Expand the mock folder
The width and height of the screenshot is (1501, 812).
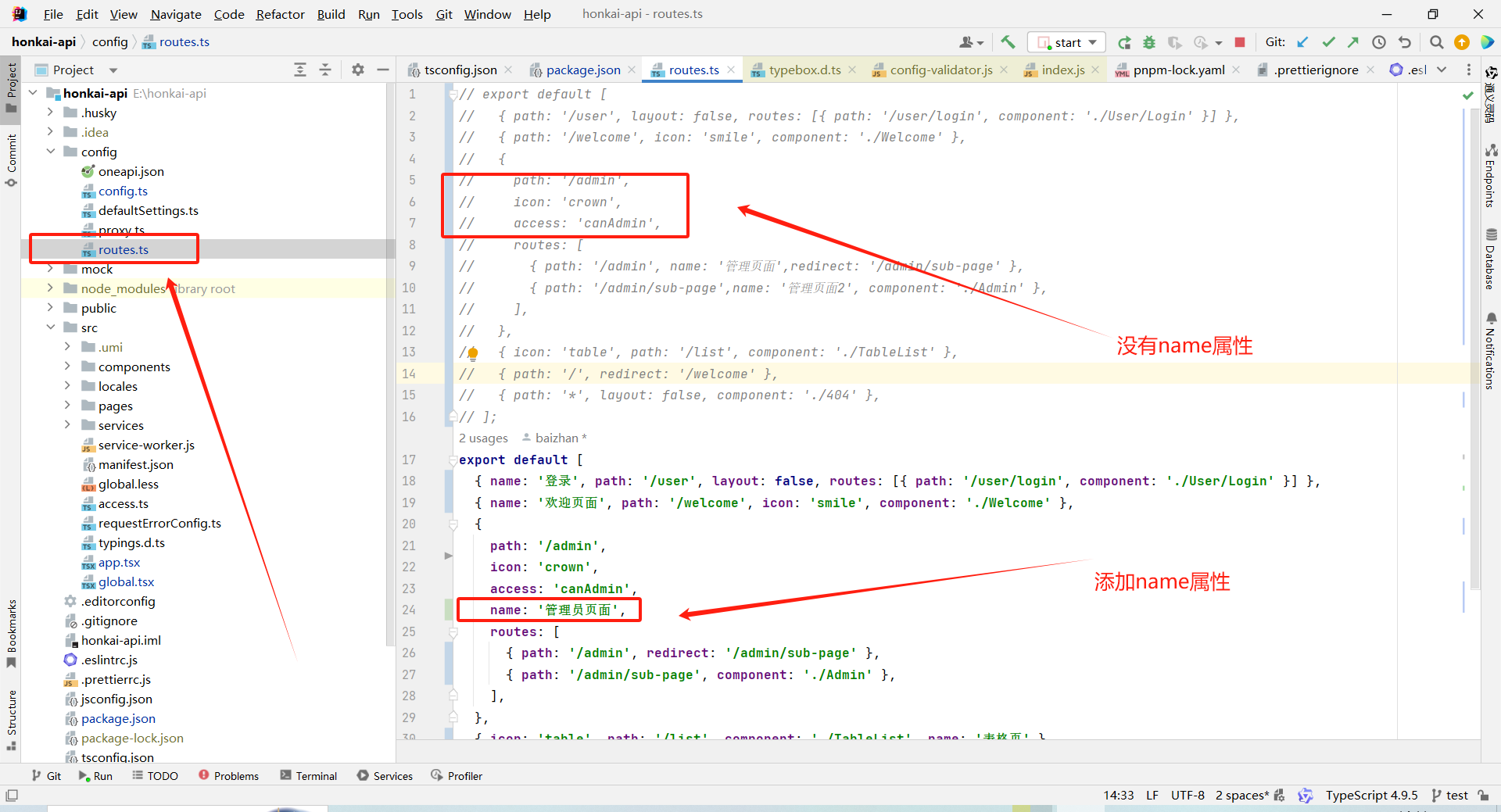coord(51,268)
